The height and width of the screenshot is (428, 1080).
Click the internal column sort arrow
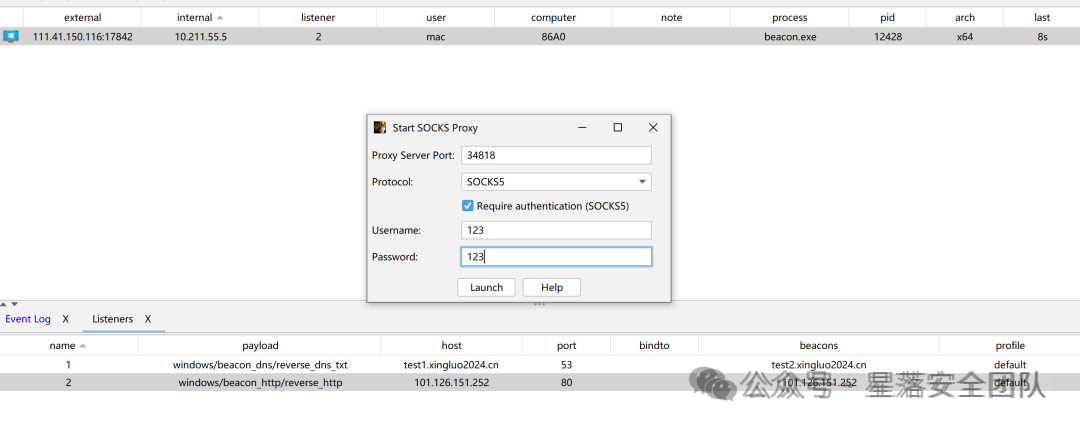point(220,17)
